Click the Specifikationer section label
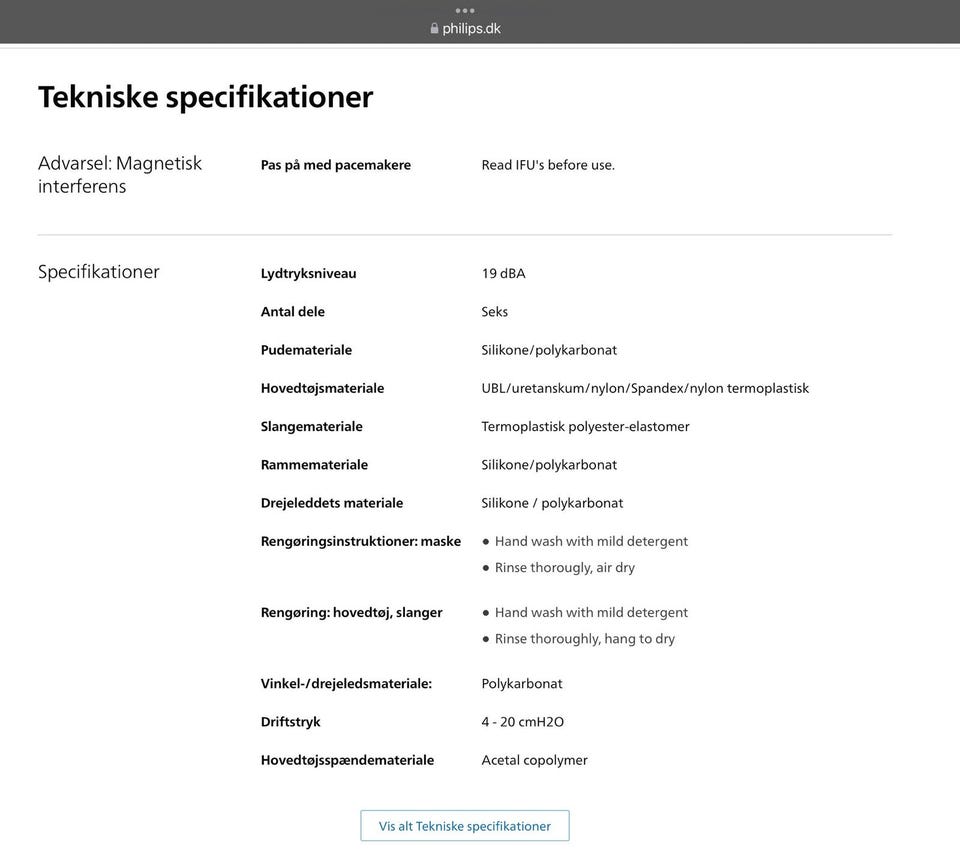This screenshot has width=960, height=863. coord(99,272)
